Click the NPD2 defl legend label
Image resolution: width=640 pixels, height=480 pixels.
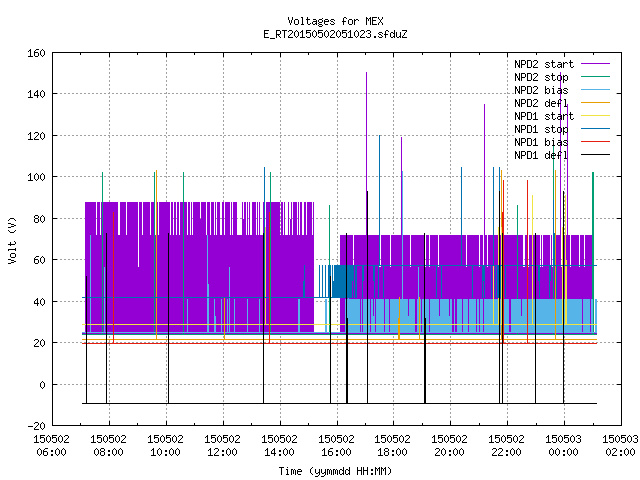click(541, 103)
